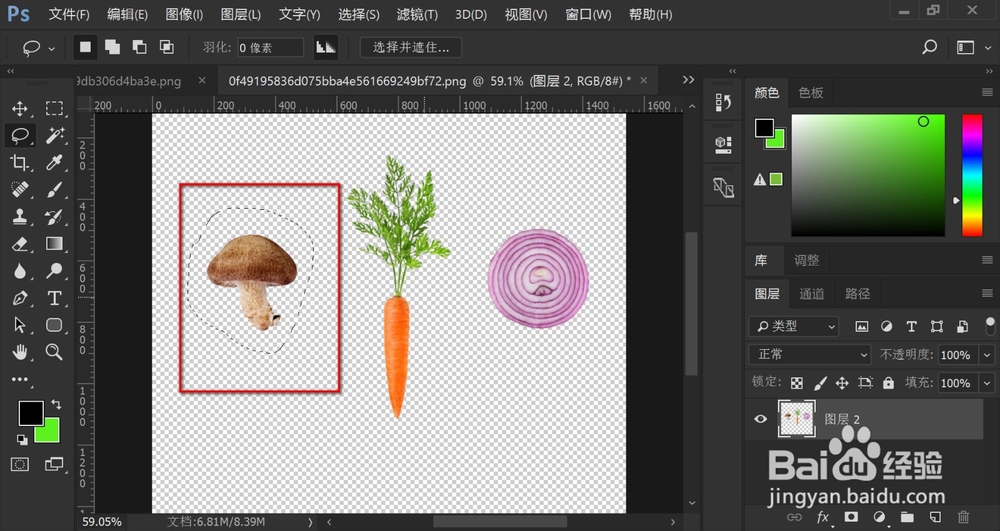
Task: Show hidden document tabs with double arrow
Action: click(688, 80)
